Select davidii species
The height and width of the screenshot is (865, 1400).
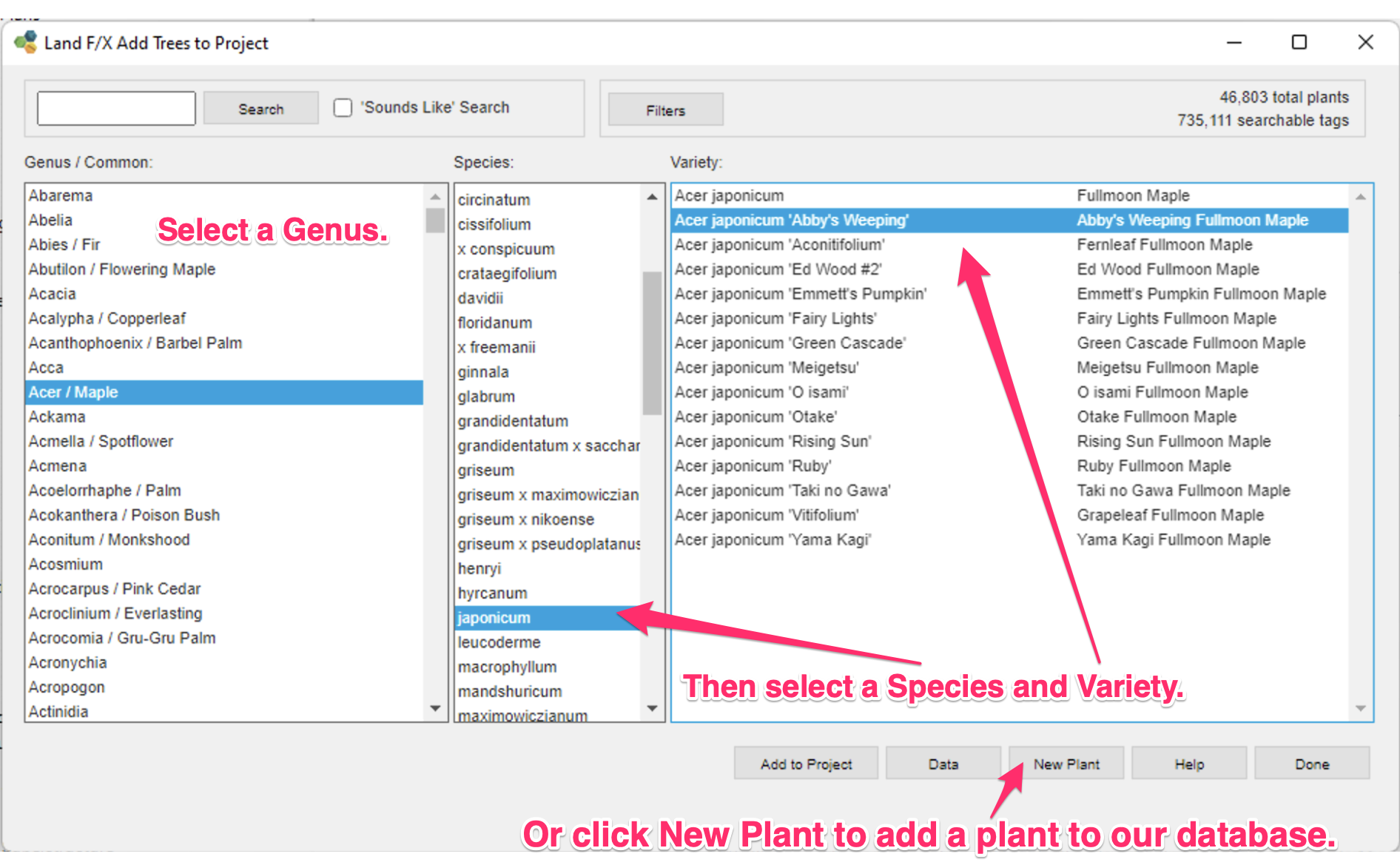pyautogui.click(x=548, y=298)
